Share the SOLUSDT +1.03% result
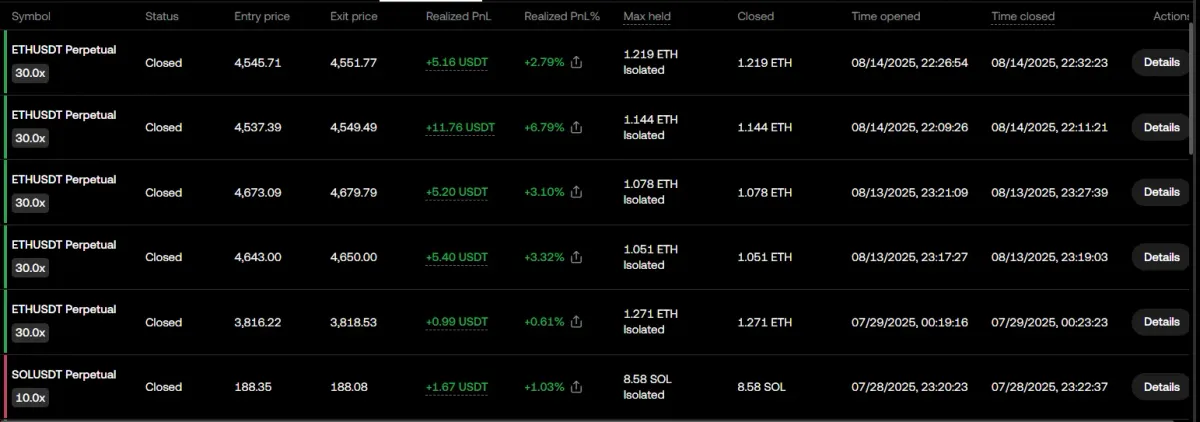 coord(577,387)
